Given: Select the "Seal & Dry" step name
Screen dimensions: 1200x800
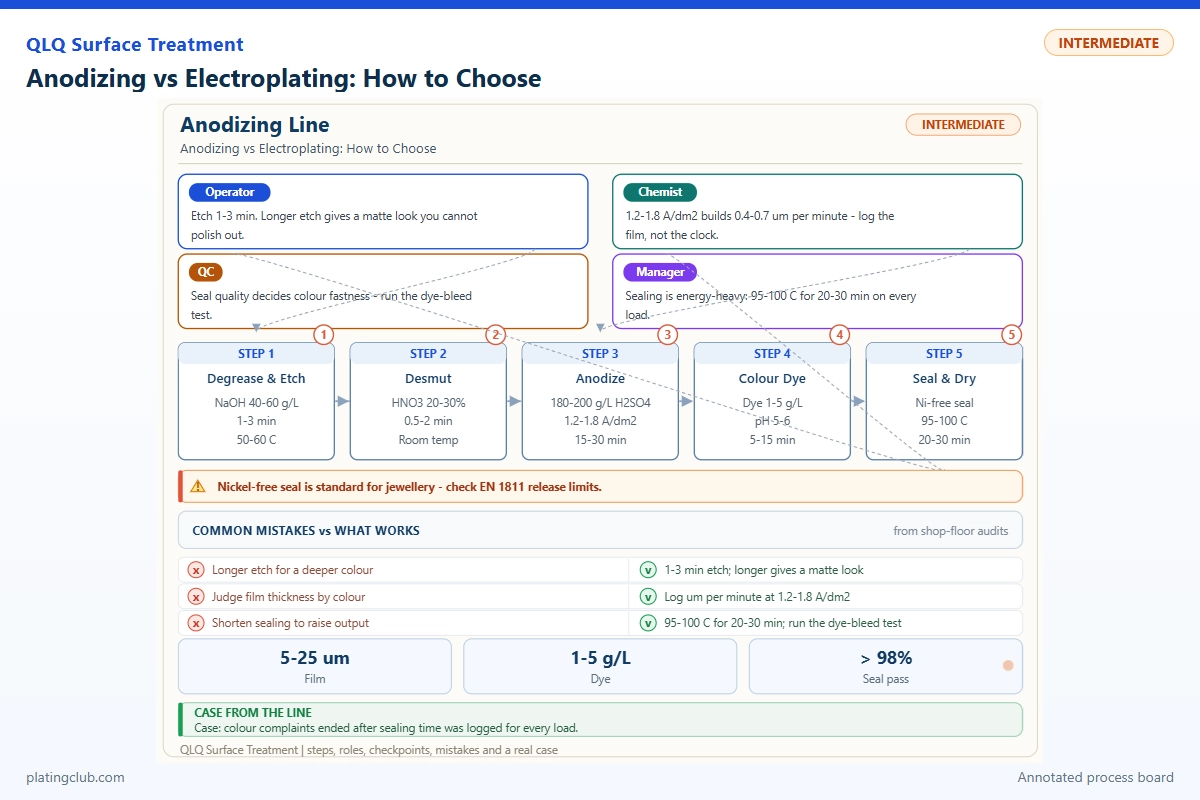Looking at the screenshot, I should pyautogui.click(x=944, y=379).
